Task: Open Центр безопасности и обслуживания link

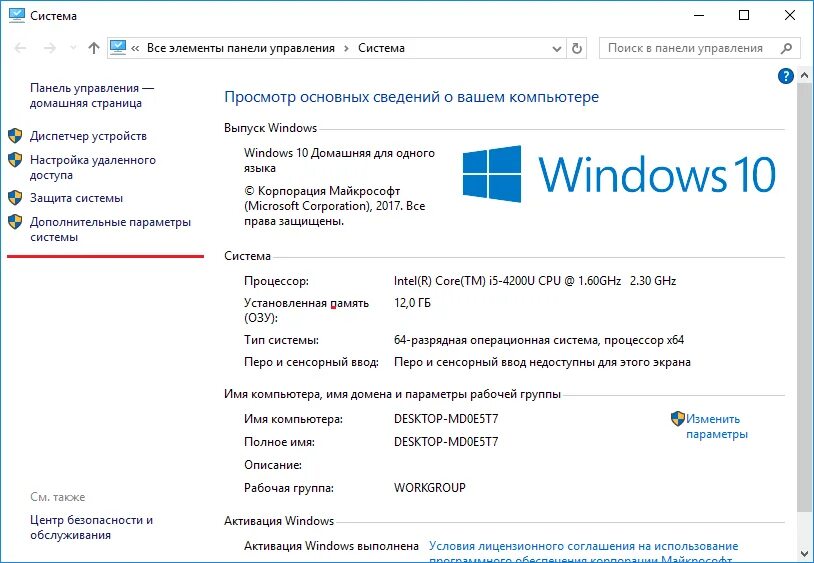Action: coord(91,527)
